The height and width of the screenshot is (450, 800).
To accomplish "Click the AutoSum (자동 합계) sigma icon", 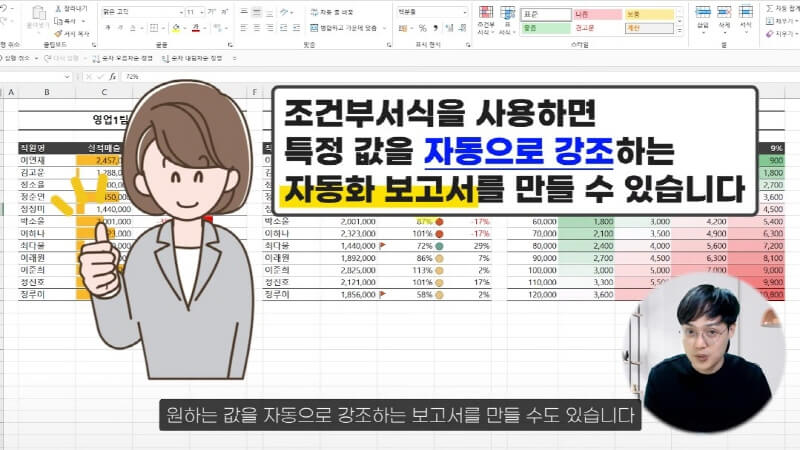I will (x=770, y=8).
